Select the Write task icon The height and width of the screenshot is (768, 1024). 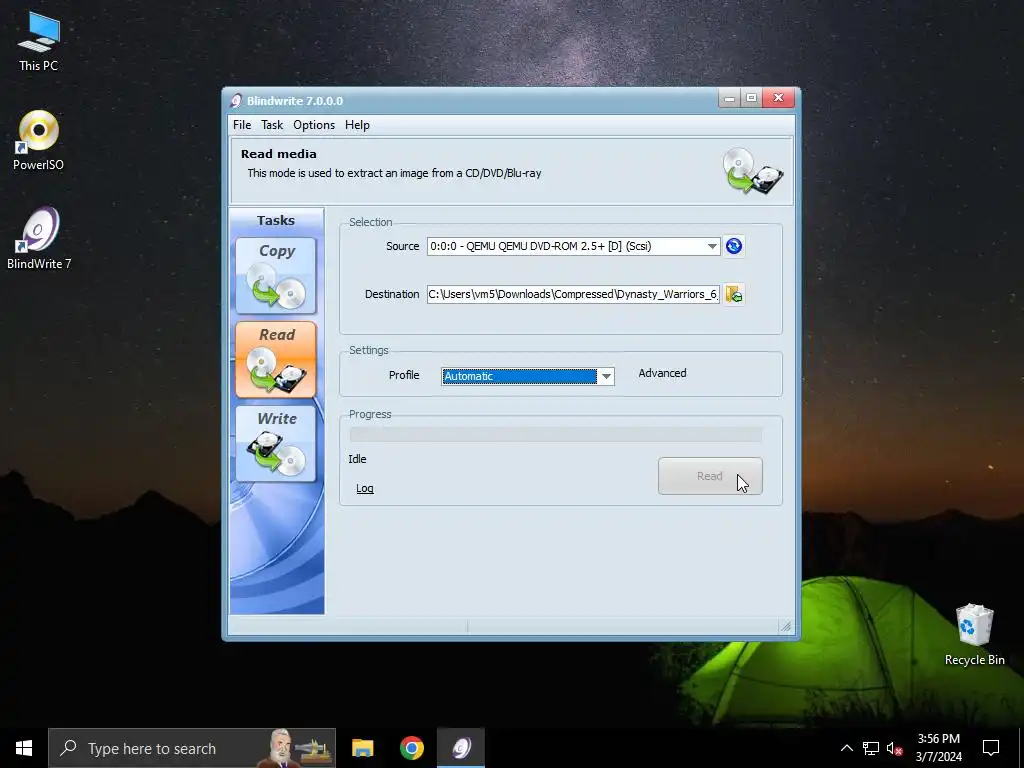click(276, 443)
